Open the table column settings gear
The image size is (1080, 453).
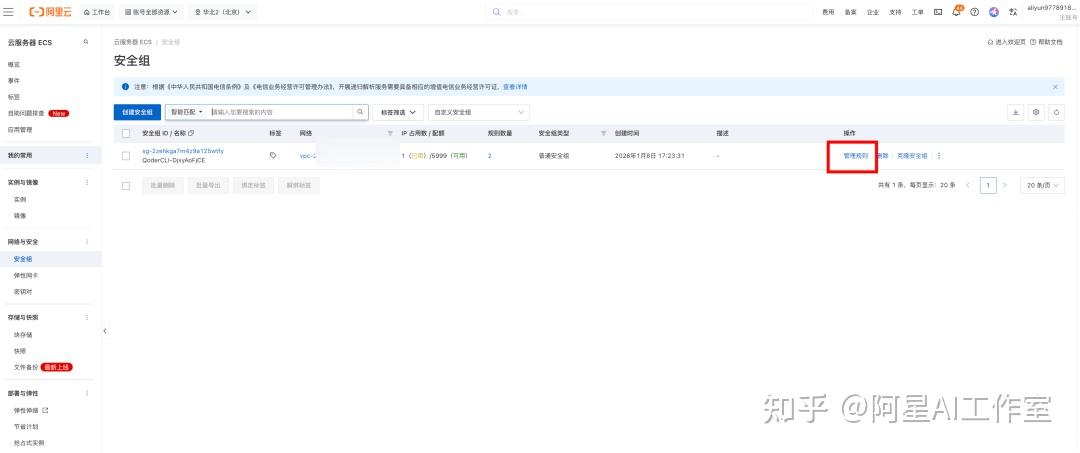(x=1036, y=112)
